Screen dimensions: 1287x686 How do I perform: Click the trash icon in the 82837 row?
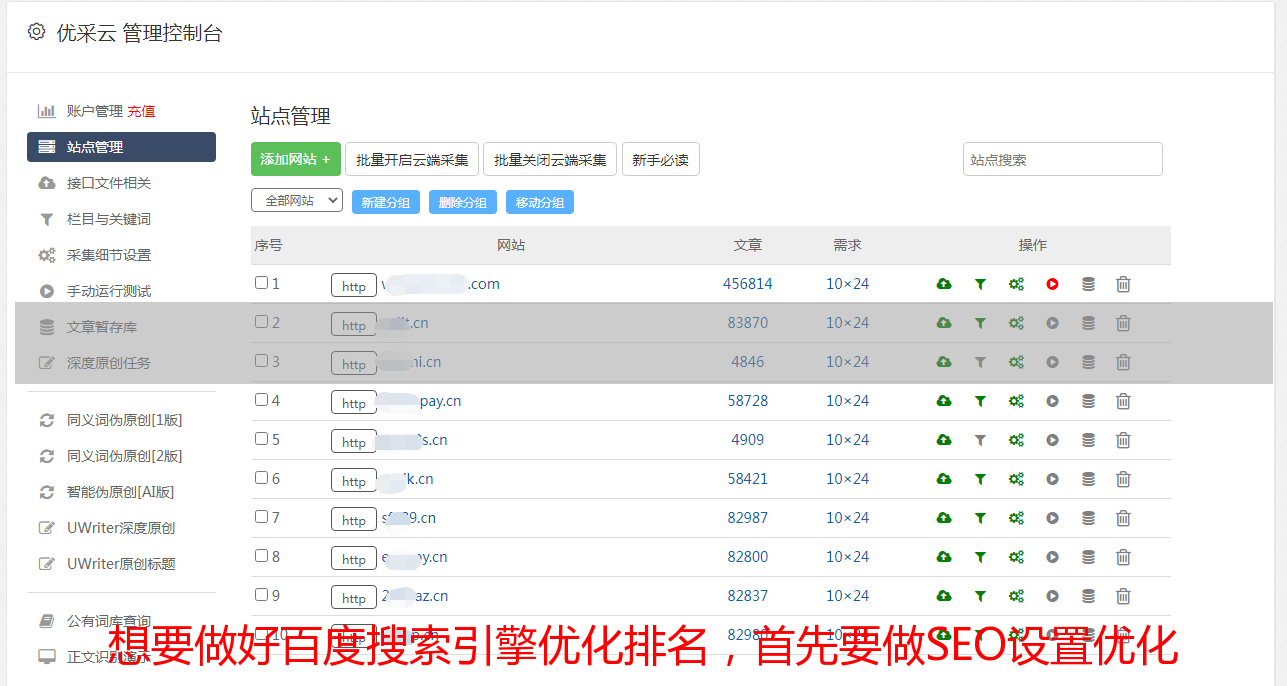[1123, 596]
